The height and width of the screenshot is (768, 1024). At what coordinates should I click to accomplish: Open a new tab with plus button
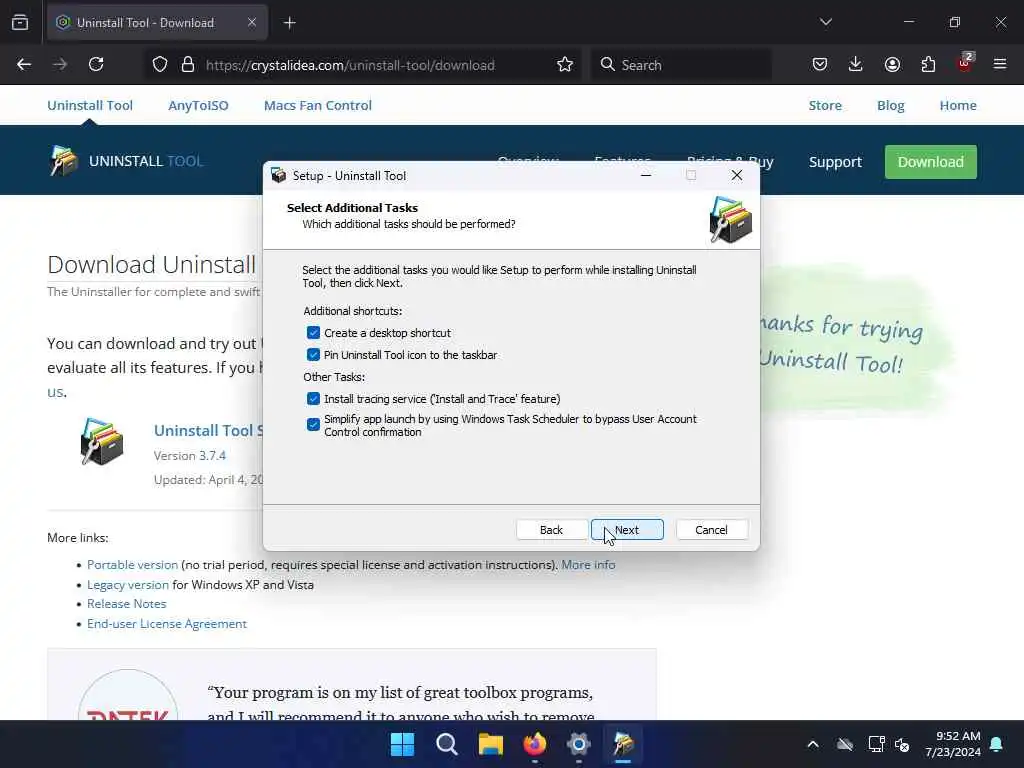[x=289, y=23]
